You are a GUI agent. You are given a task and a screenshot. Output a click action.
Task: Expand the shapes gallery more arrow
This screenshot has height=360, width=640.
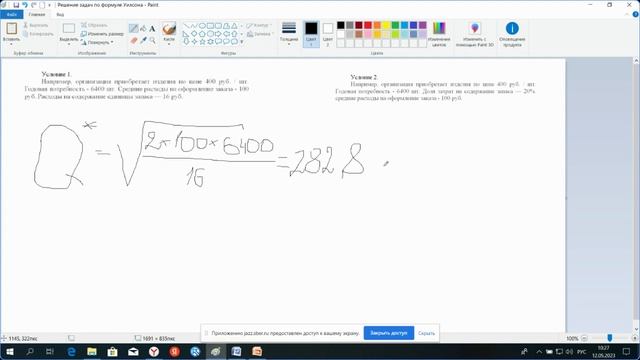click(x=242, y=42)
